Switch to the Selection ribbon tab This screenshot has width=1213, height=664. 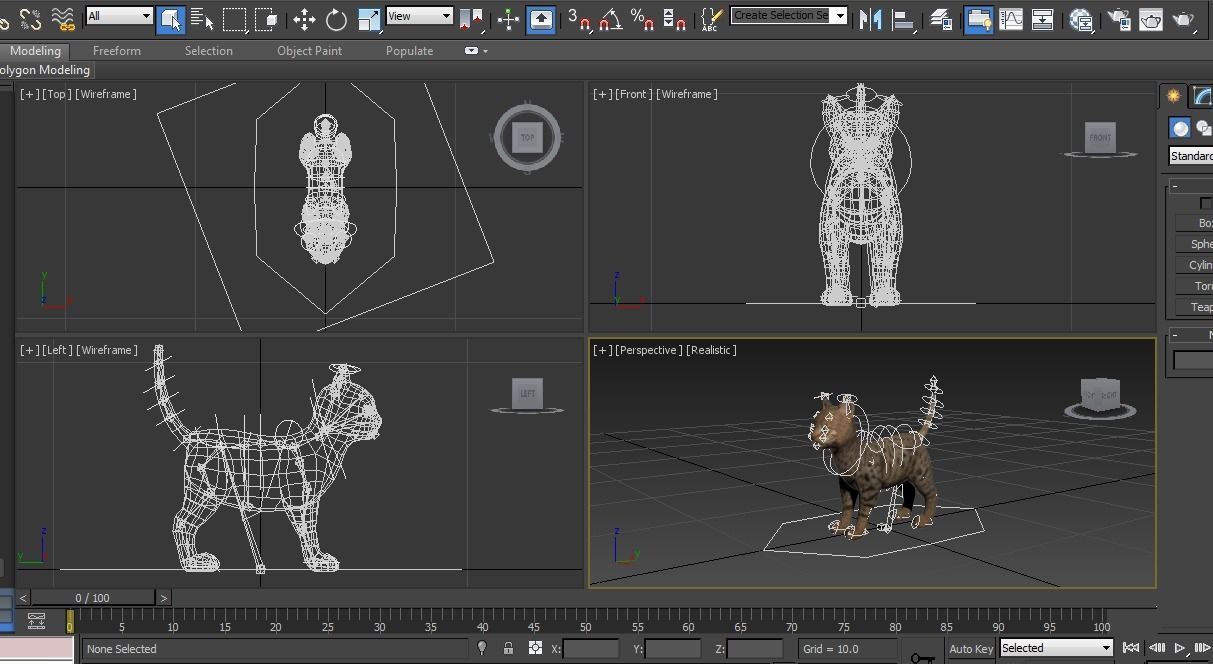208,51
